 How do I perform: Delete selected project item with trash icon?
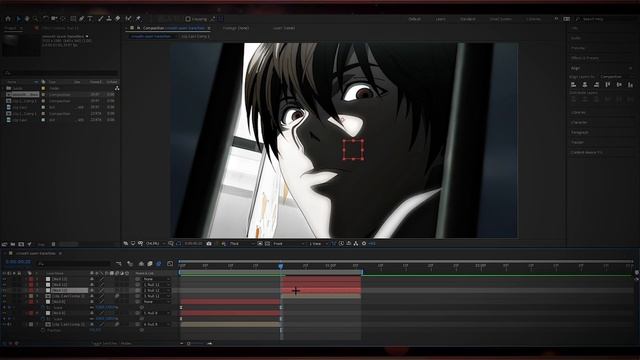[53, 244]
